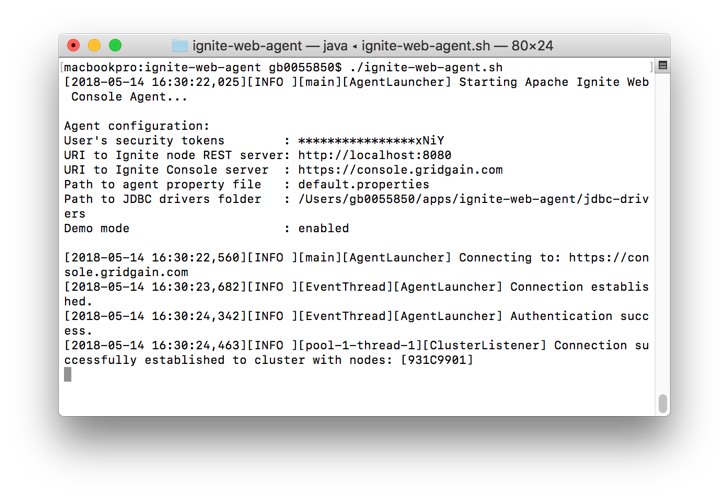The image size is (727, 499).
Task: Click the split pane icon at top right
Action: 662,66
